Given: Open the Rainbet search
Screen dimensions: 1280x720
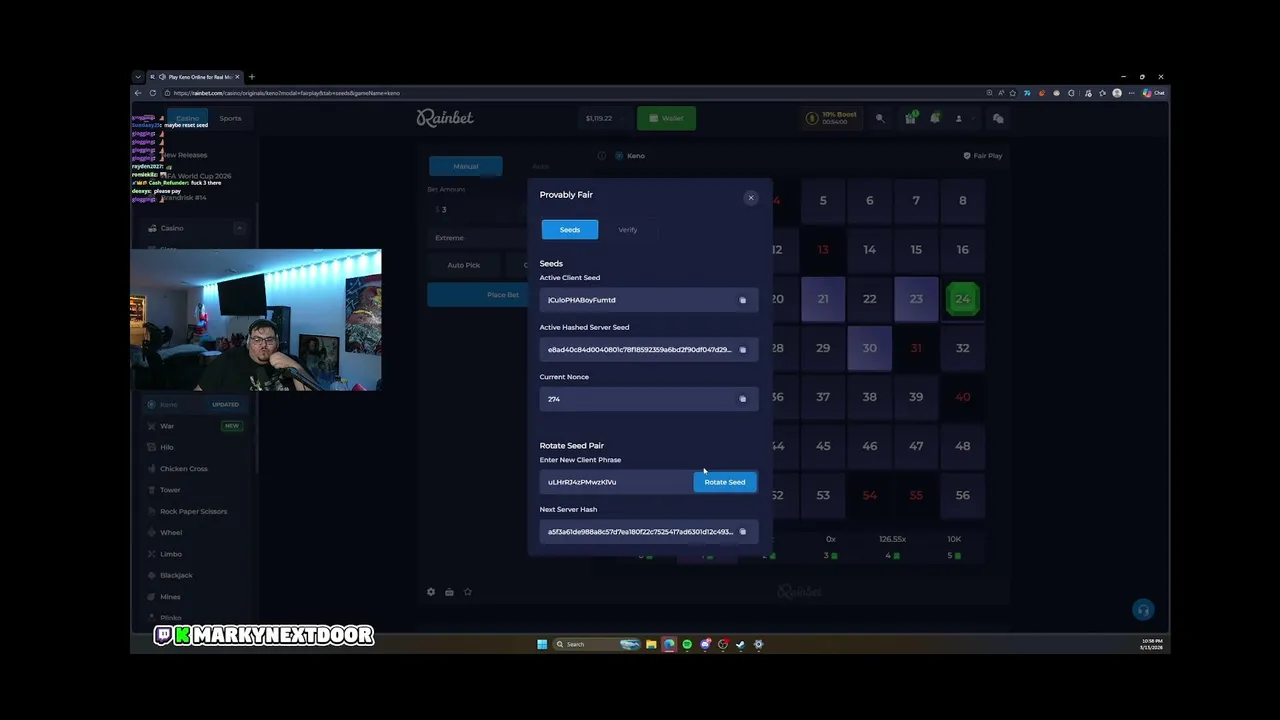Looking at the screenshot, I should (880, 118).
